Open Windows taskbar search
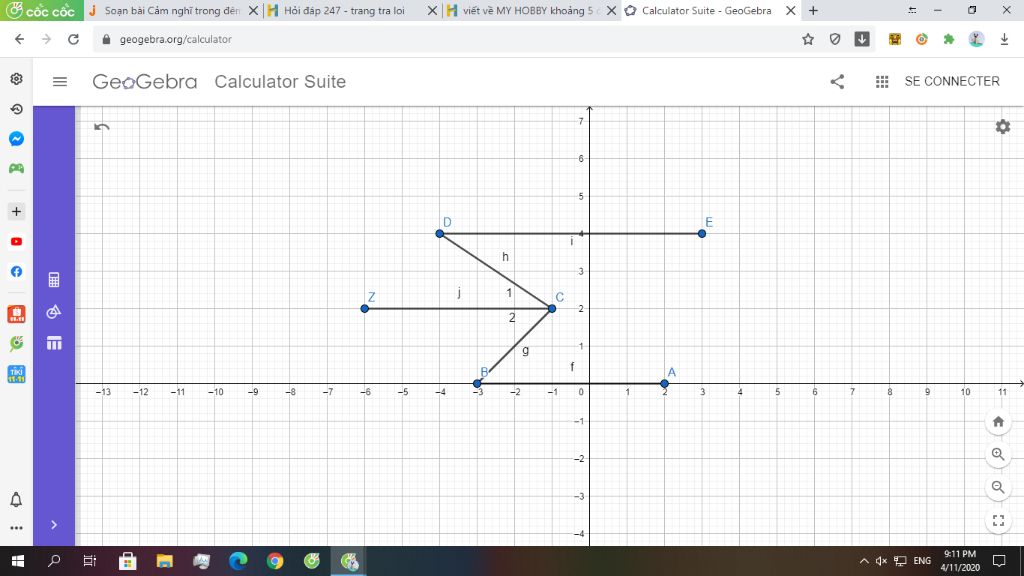1024x576 pixels. (x=54, y=561)
